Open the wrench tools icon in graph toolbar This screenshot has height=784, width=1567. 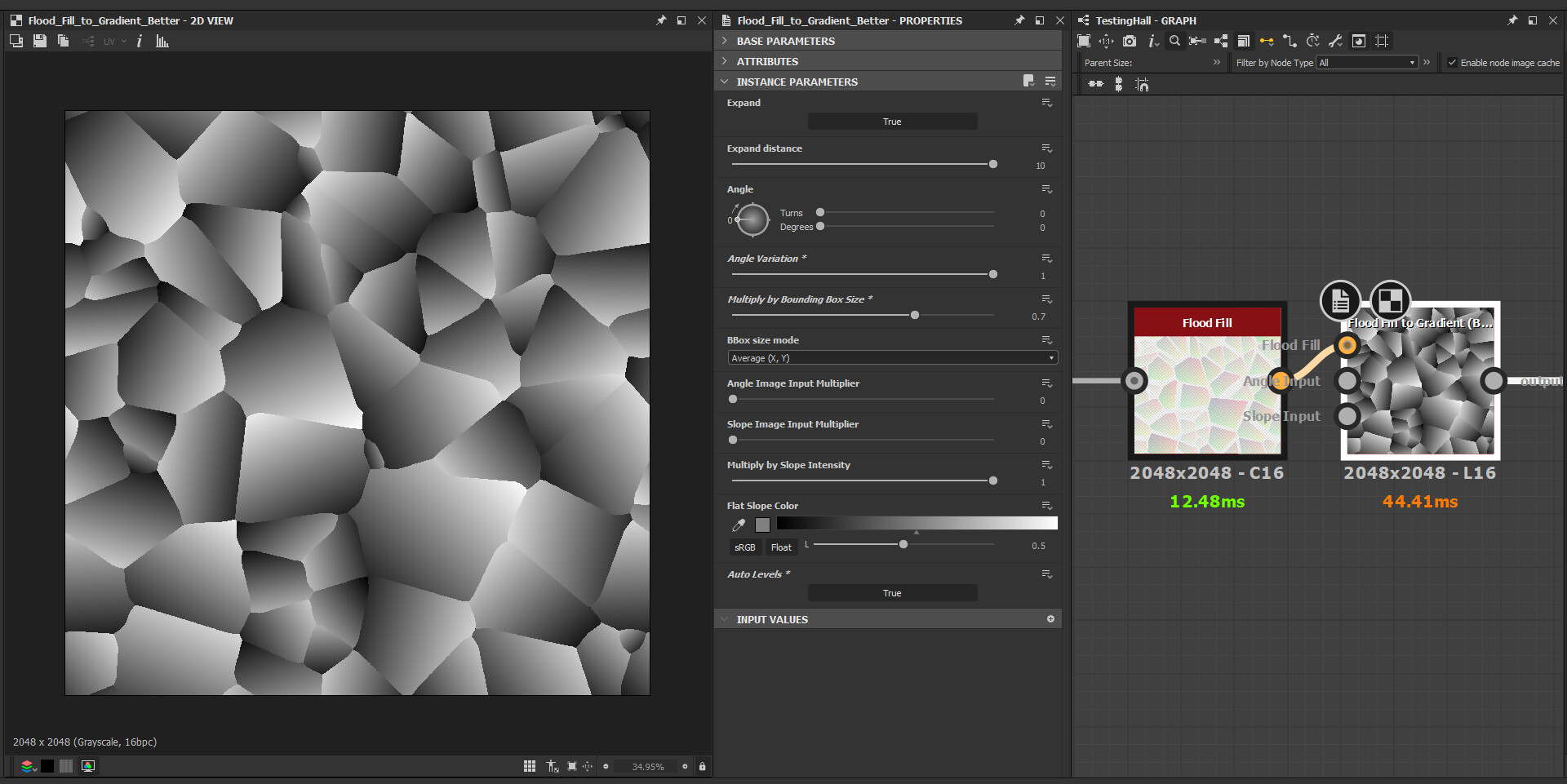tap(1336, 41)
